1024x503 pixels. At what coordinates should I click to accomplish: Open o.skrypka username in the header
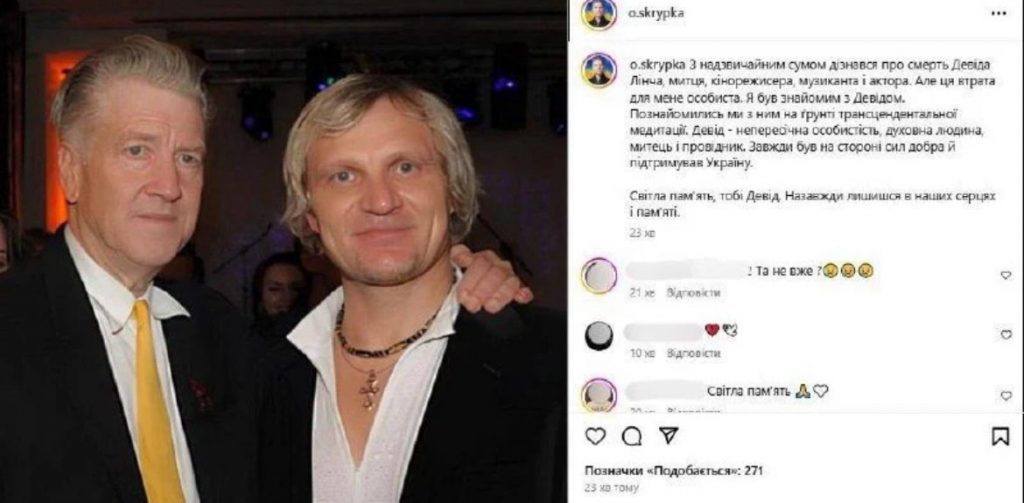pos(656,13)
